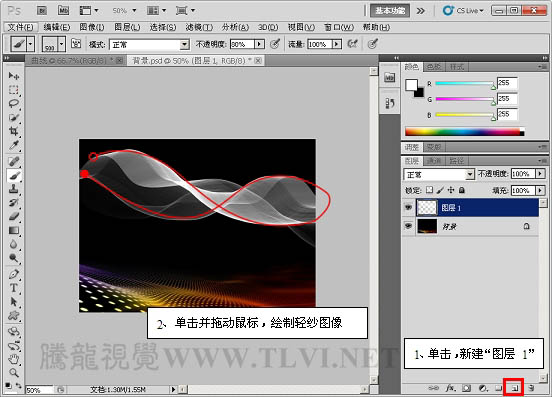Select the History Brush tool

pos(14,203)
